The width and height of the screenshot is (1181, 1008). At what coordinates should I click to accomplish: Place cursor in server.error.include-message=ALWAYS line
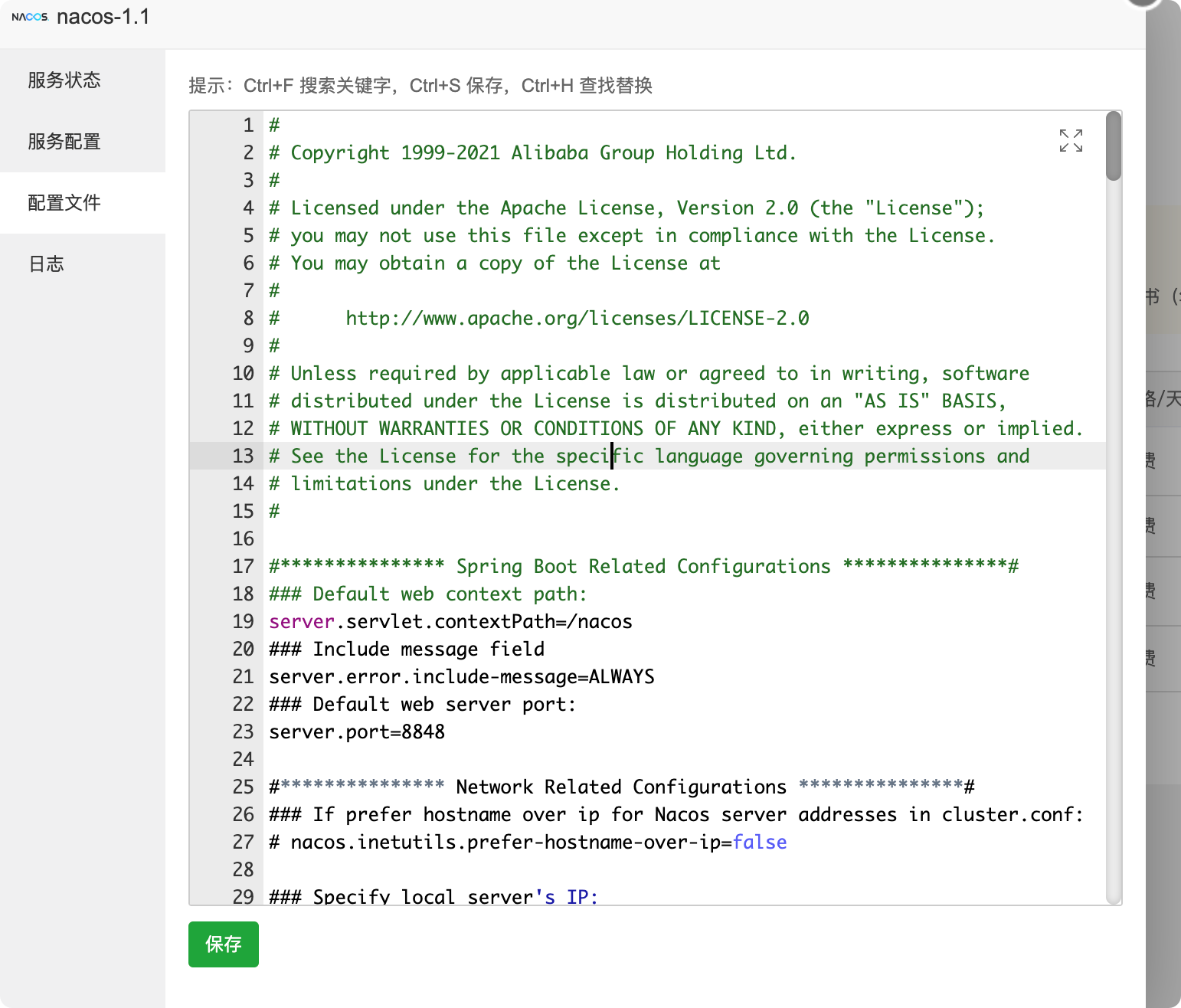(x=461, y=677)
